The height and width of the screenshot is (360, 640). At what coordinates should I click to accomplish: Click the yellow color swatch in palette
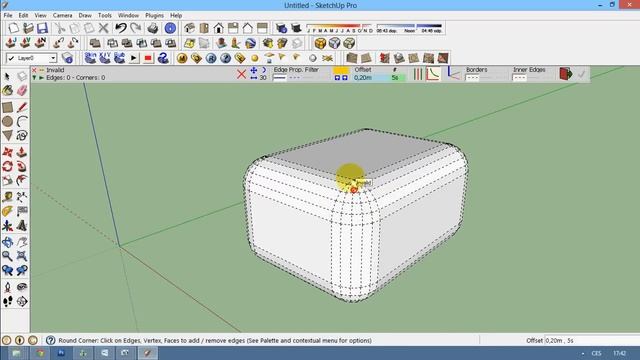point(341,70)
